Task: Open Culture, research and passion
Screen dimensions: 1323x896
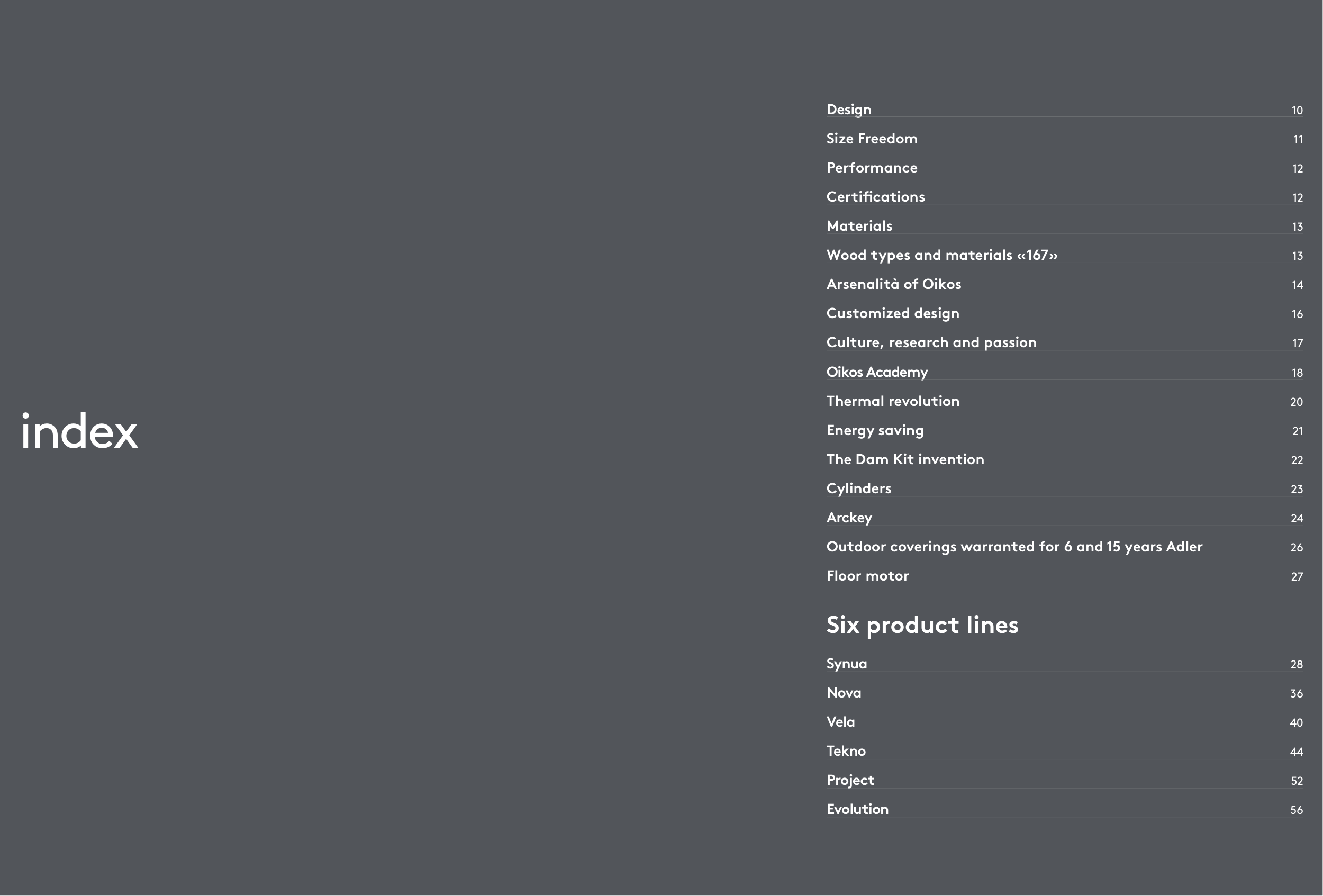Action: point(931,342)
